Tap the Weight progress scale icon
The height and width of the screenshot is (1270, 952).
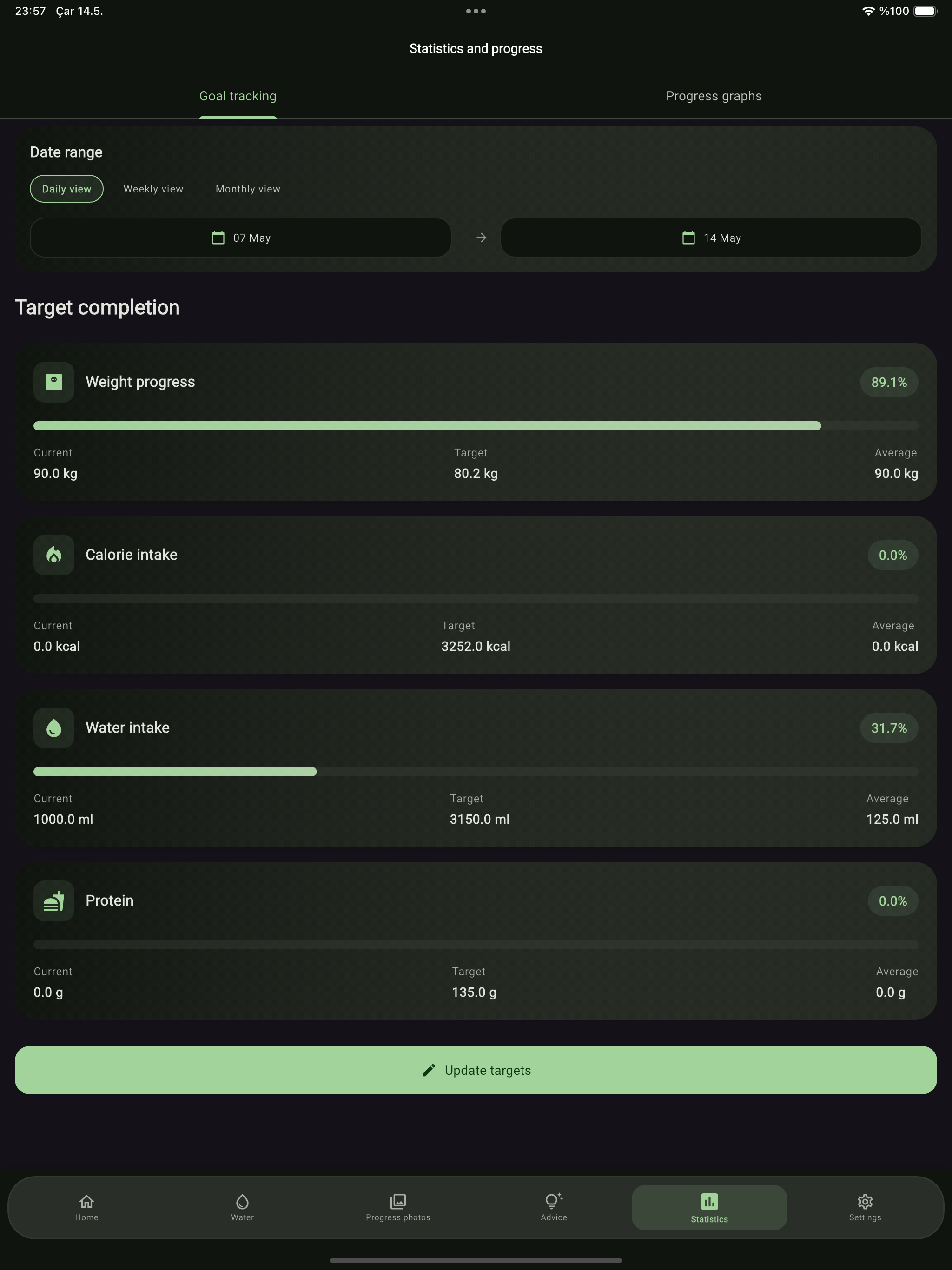point(54,382)
